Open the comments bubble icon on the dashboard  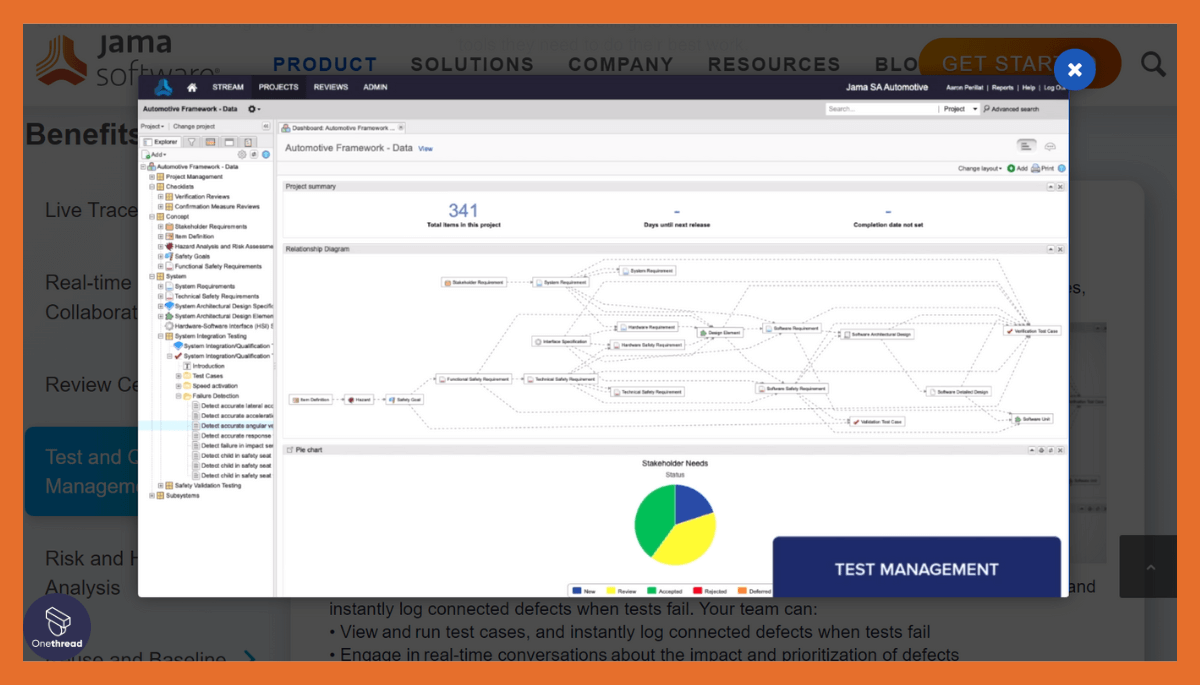tap(1049, 146)
